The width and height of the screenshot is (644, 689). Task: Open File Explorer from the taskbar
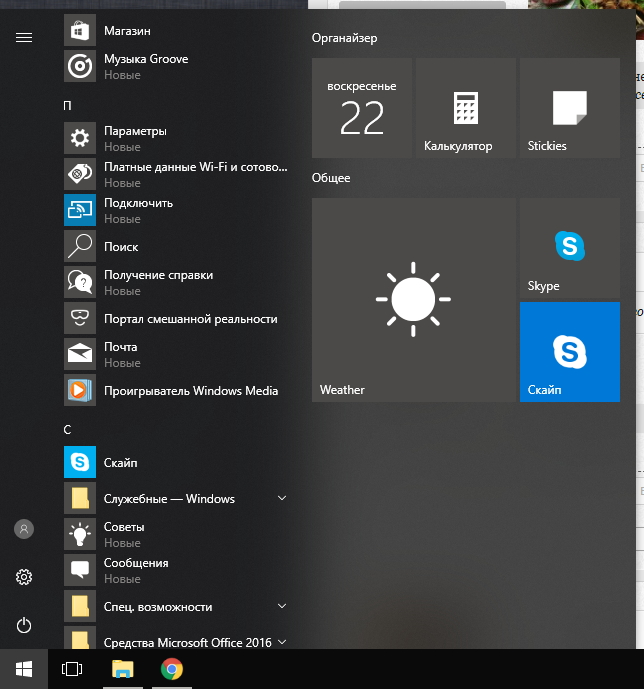click(x=123, y=669)
